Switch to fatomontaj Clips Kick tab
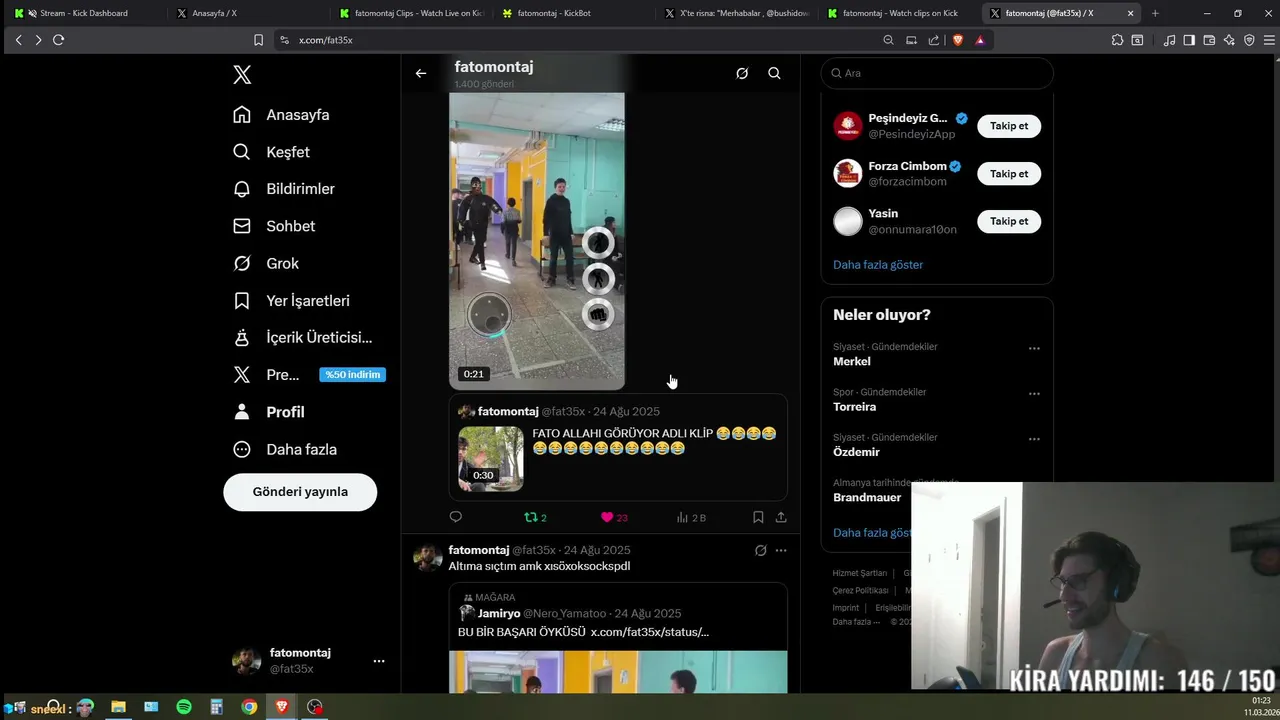The height and width of the screenshot is (720, 1280). point(410,13)
